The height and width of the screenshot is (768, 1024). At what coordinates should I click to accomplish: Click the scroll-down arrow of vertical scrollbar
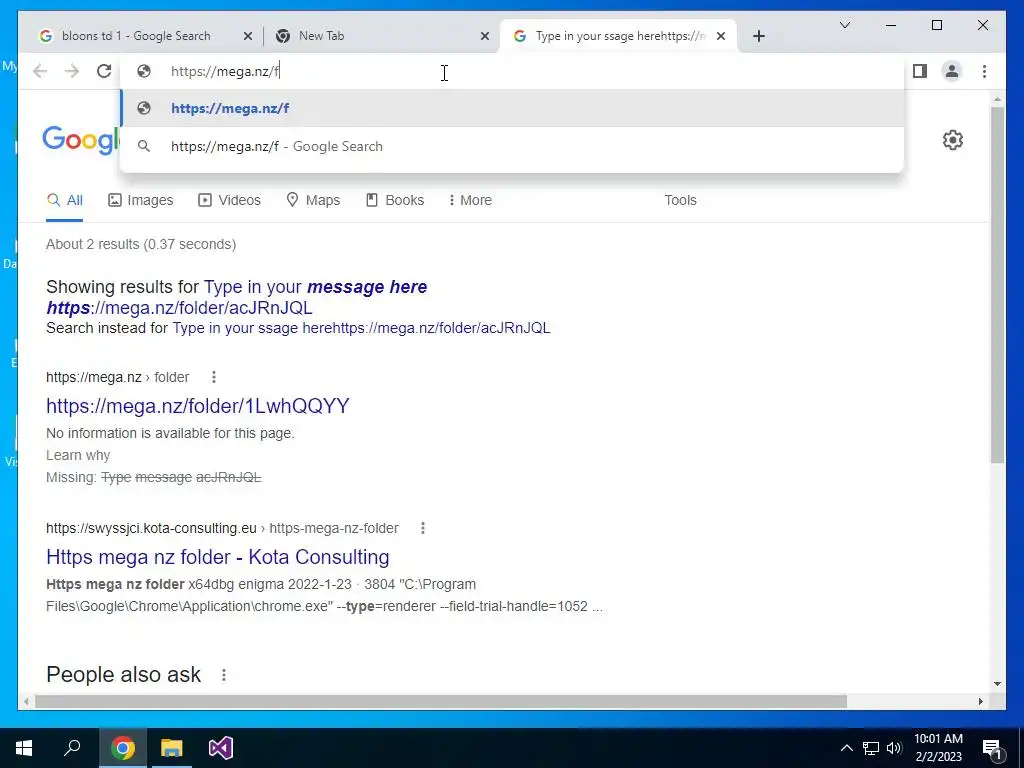(x=997, y=684)
